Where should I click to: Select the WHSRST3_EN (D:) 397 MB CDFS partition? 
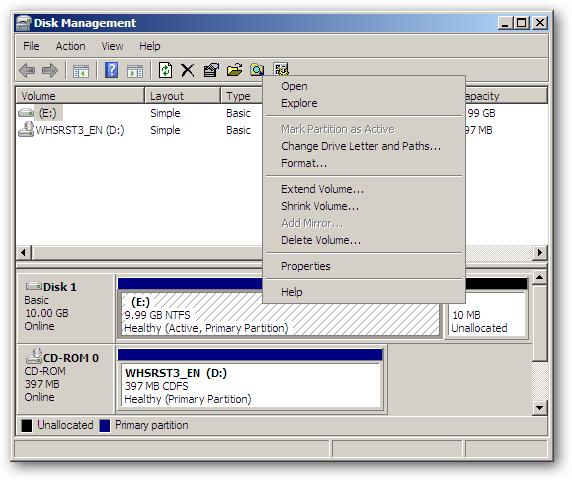(x=251, y=385)
